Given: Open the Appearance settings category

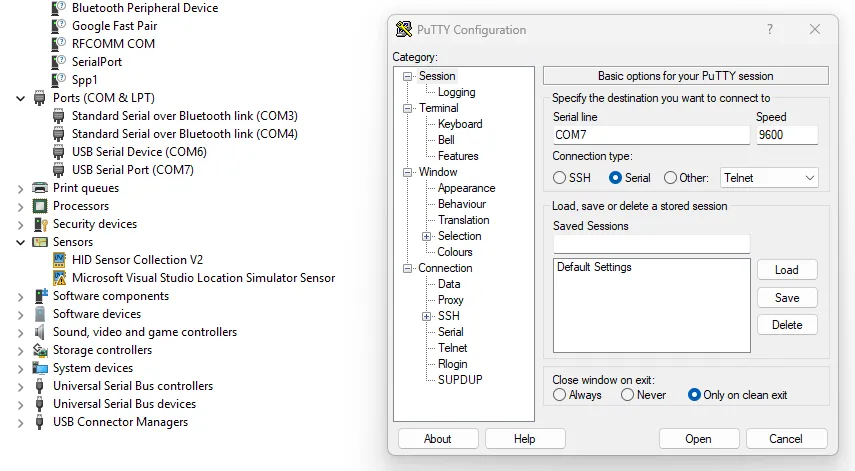Looking at the screenshot, I should point(466,188).
